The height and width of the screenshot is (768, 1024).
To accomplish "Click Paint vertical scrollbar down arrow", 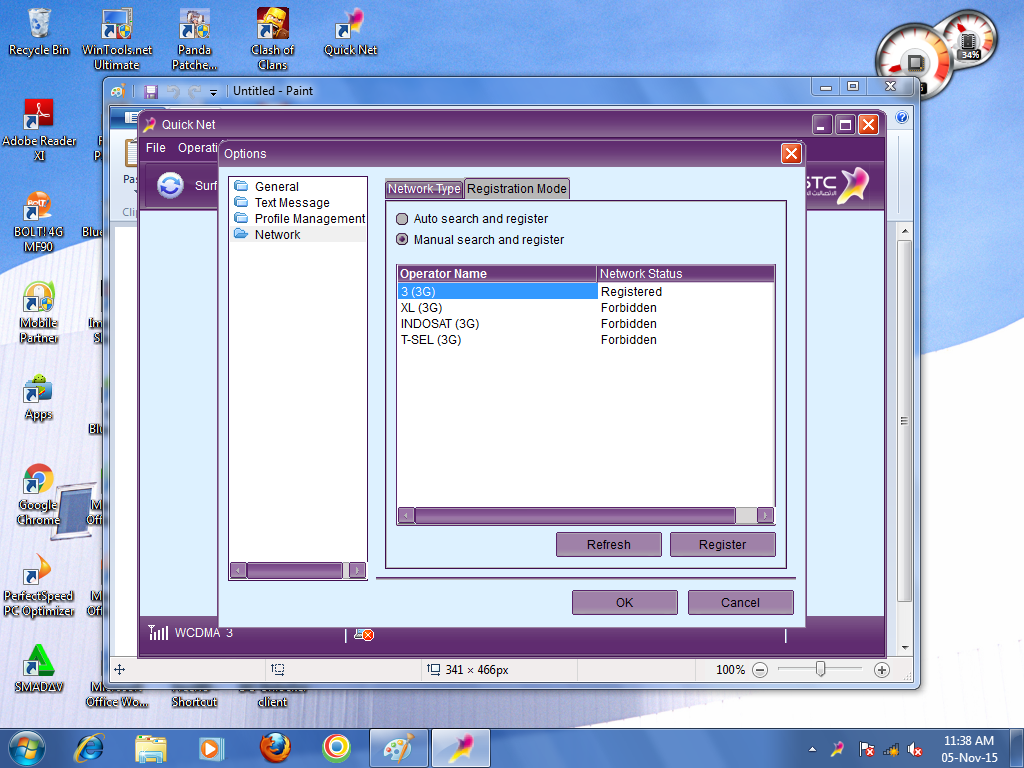I will point(904,647).
